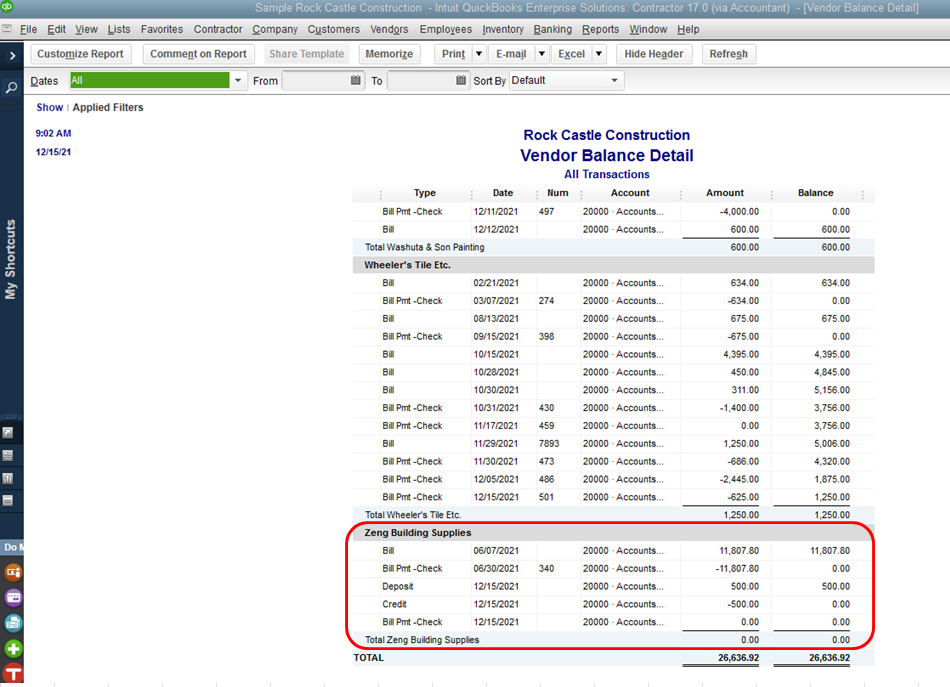950x687 pixels.
Task: Open the Inventory menu
Action: (x=503, y=29)
